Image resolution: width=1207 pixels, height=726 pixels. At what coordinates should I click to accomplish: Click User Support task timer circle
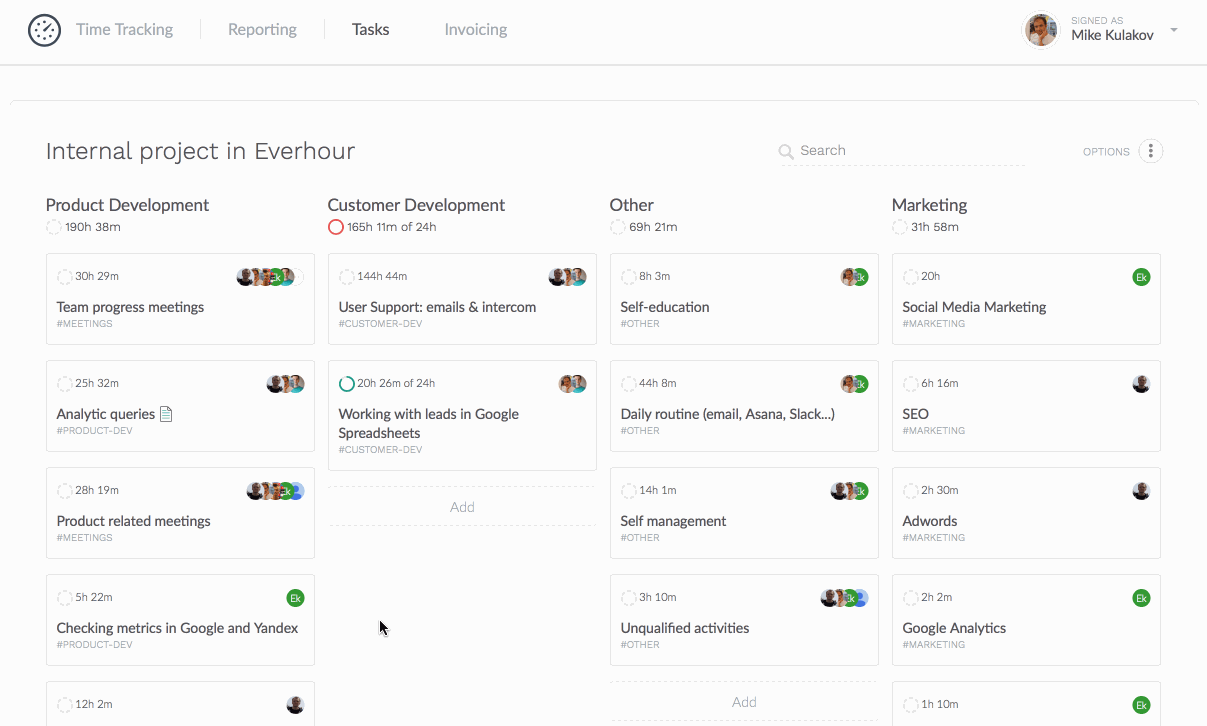click(347, 277)
